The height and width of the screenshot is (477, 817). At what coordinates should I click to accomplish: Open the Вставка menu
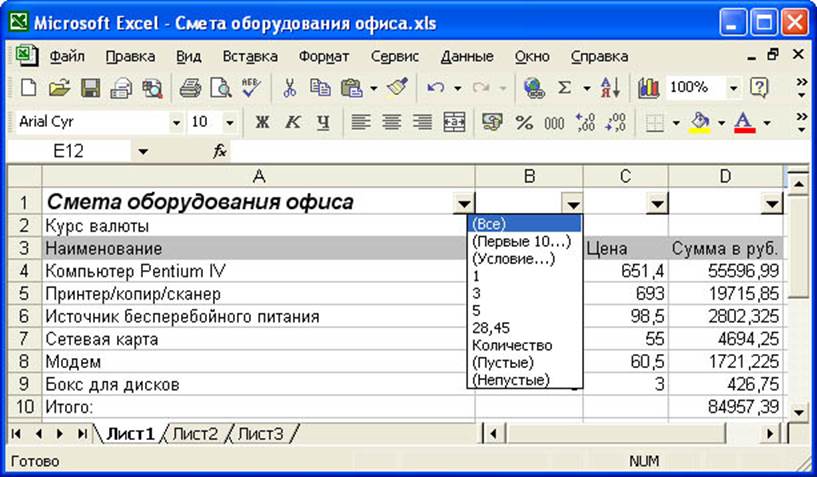pos(250,56)
